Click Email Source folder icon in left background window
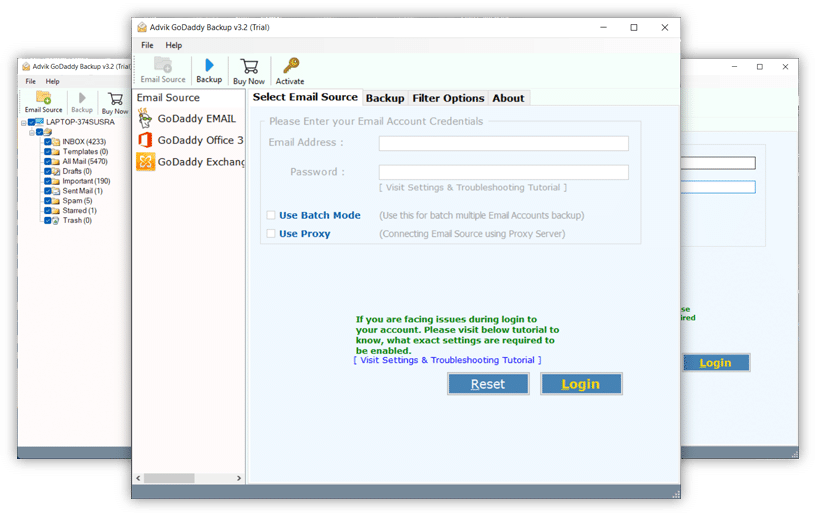Screen dimensions: 815x516 coord(44,97)
